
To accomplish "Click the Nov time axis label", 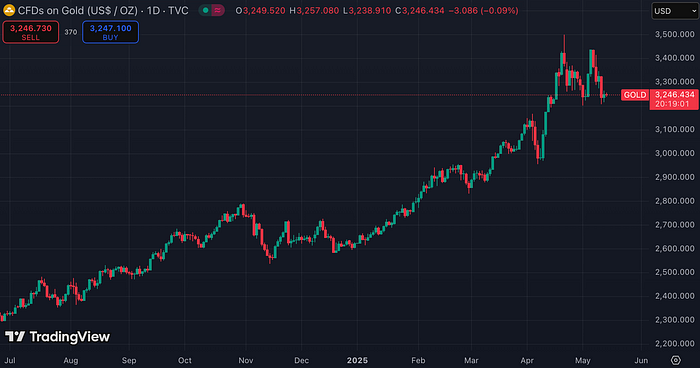I will (246, 360).
